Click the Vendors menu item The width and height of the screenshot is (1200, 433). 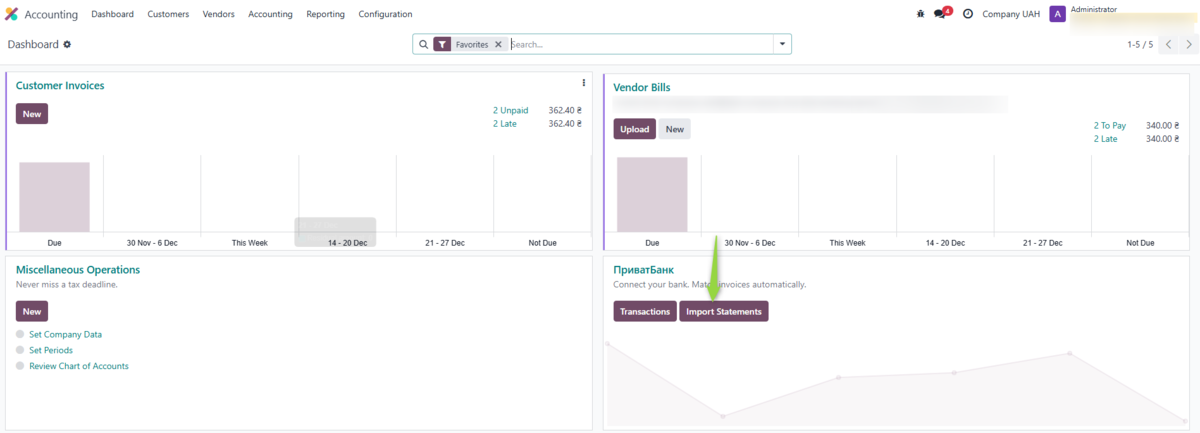click(218, 14)
